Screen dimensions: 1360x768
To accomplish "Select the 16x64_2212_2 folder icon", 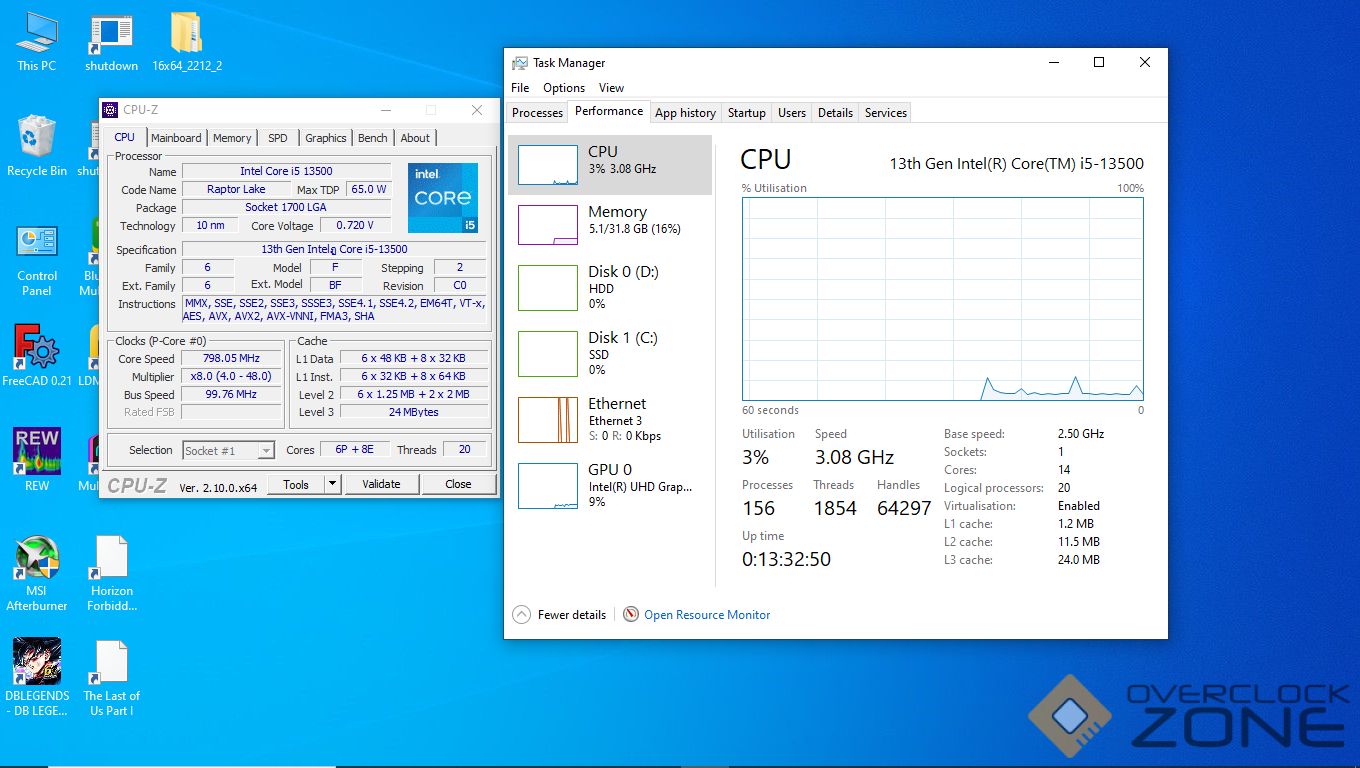I will pos(187,42).
